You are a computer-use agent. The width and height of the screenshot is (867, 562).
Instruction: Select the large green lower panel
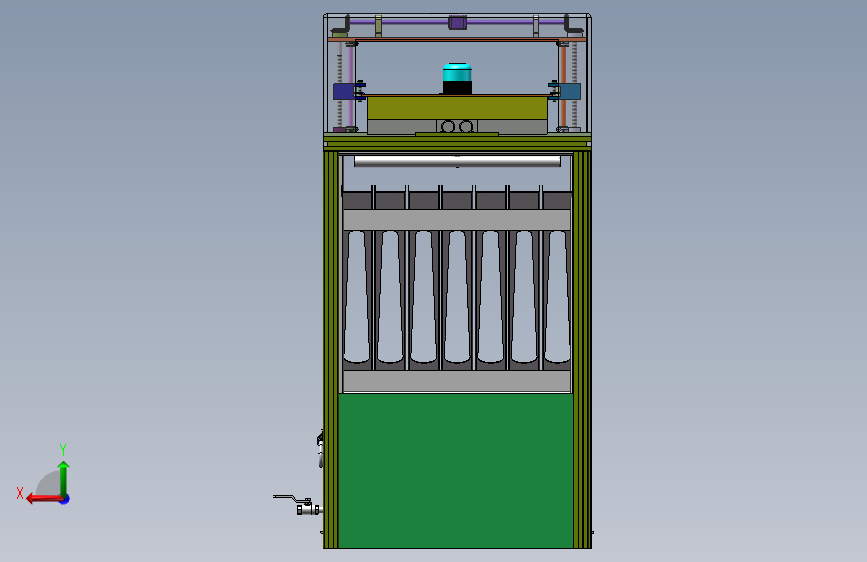456,471
